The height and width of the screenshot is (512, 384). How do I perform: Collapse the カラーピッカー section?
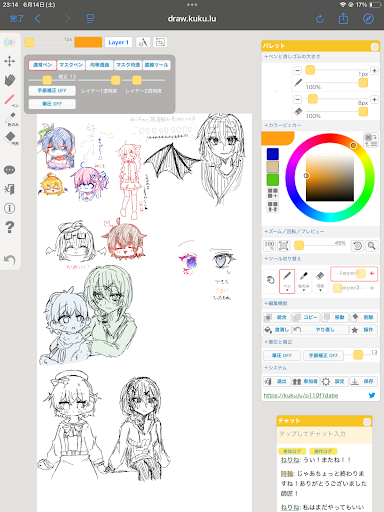[283, 125]
